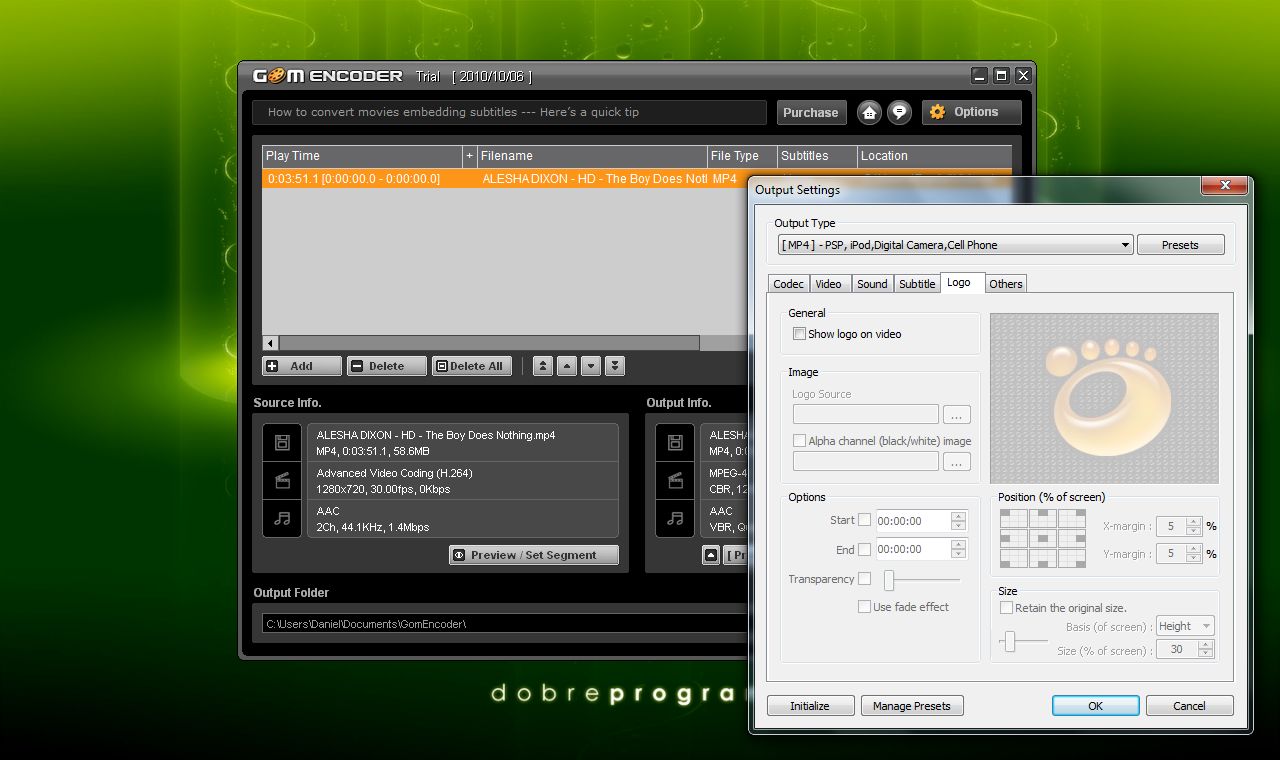Switch to the Sound tab
1280x760 pixels.
(872, 284)
